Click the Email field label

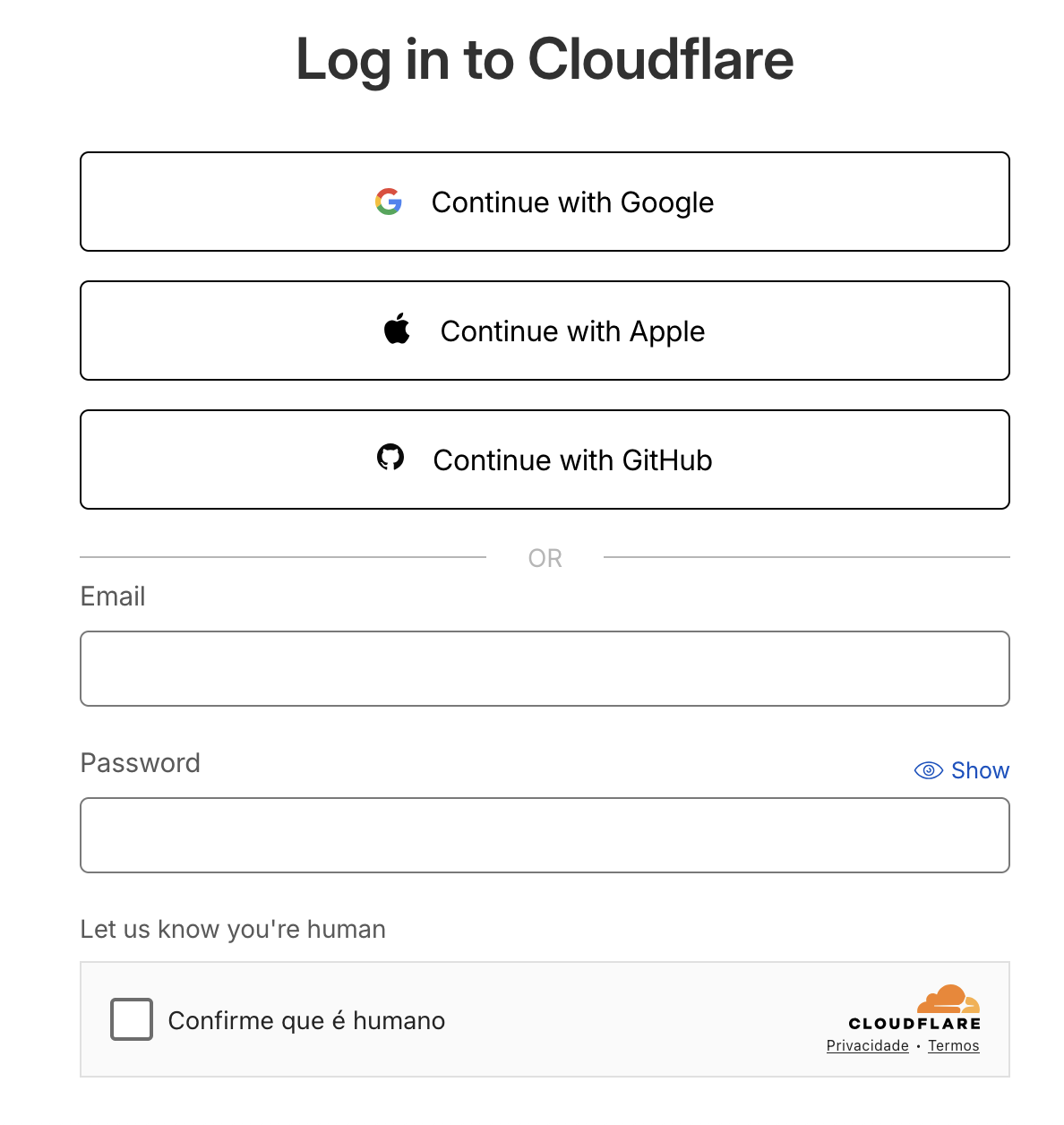(112, 596)
